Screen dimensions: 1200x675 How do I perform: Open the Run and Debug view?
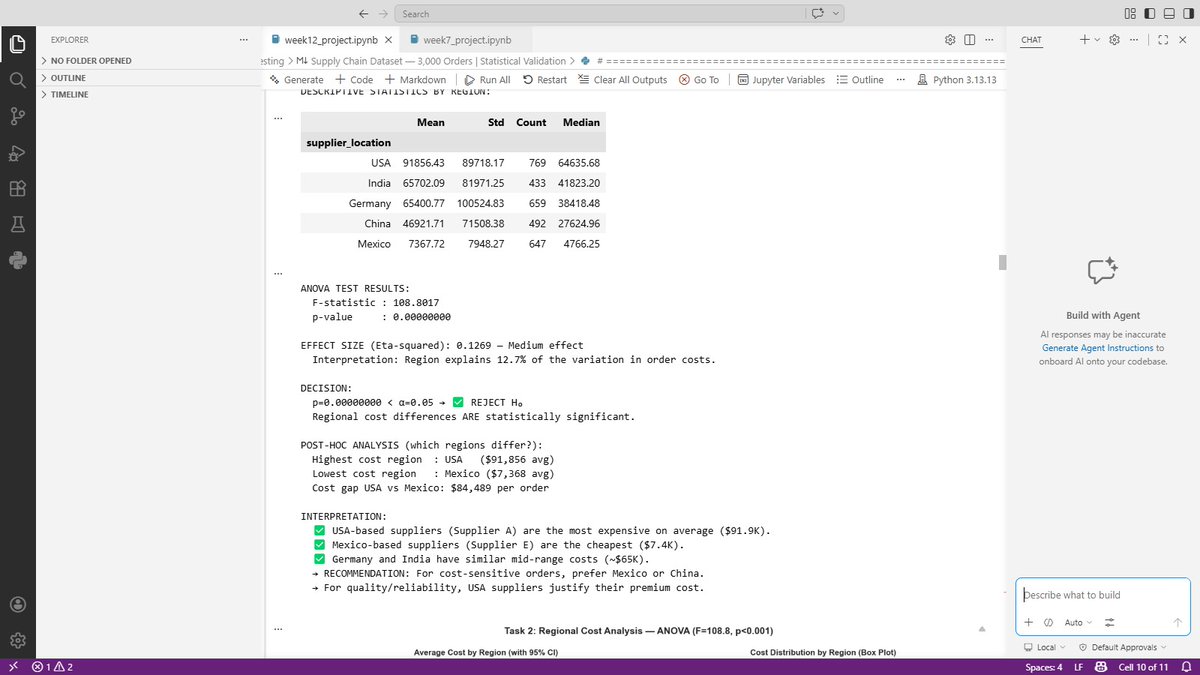[17, 152]
